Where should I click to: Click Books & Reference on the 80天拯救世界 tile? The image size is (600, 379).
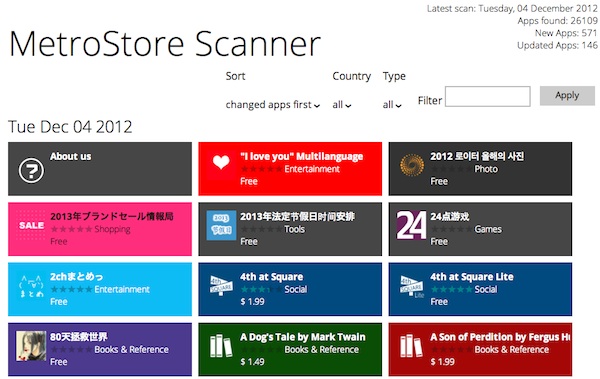click(131, 350)
